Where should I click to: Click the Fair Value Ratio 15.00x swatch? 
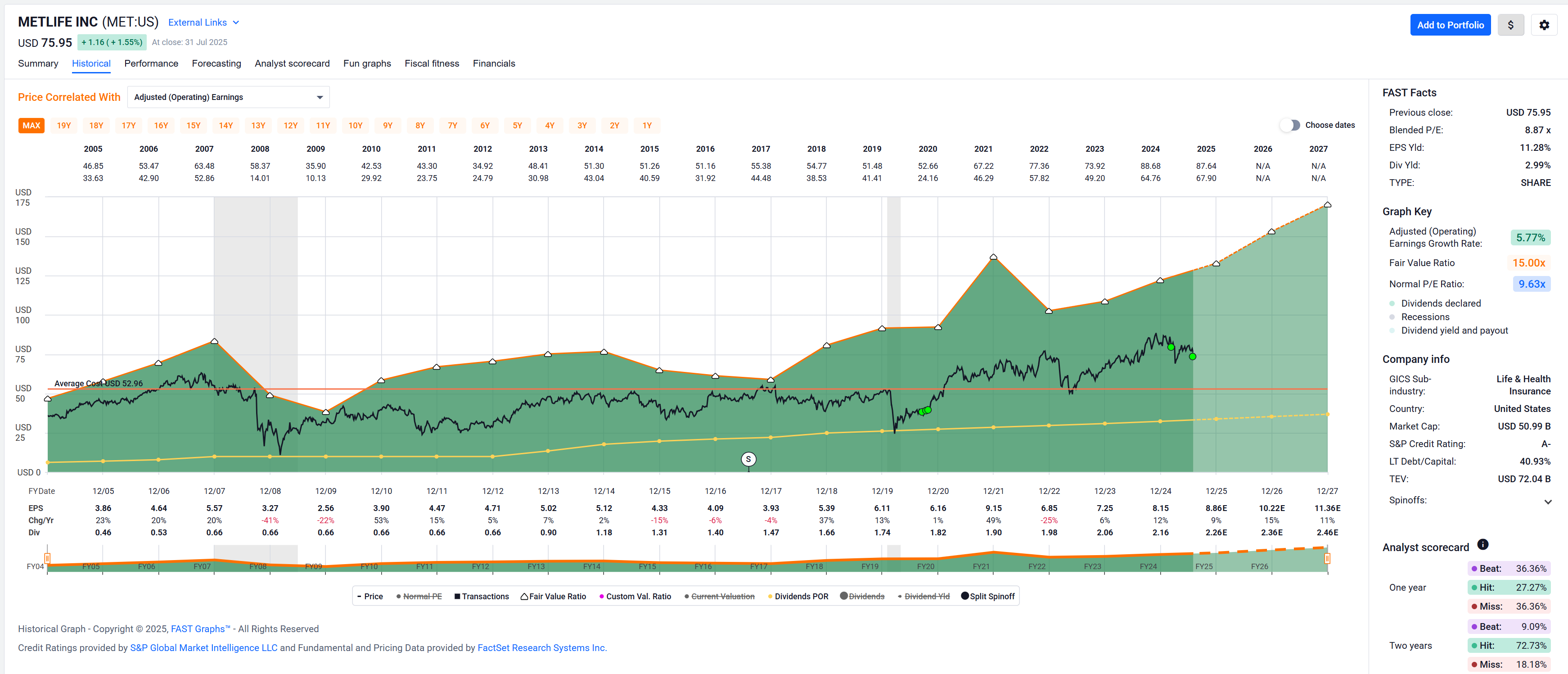tap(1528, 263)
